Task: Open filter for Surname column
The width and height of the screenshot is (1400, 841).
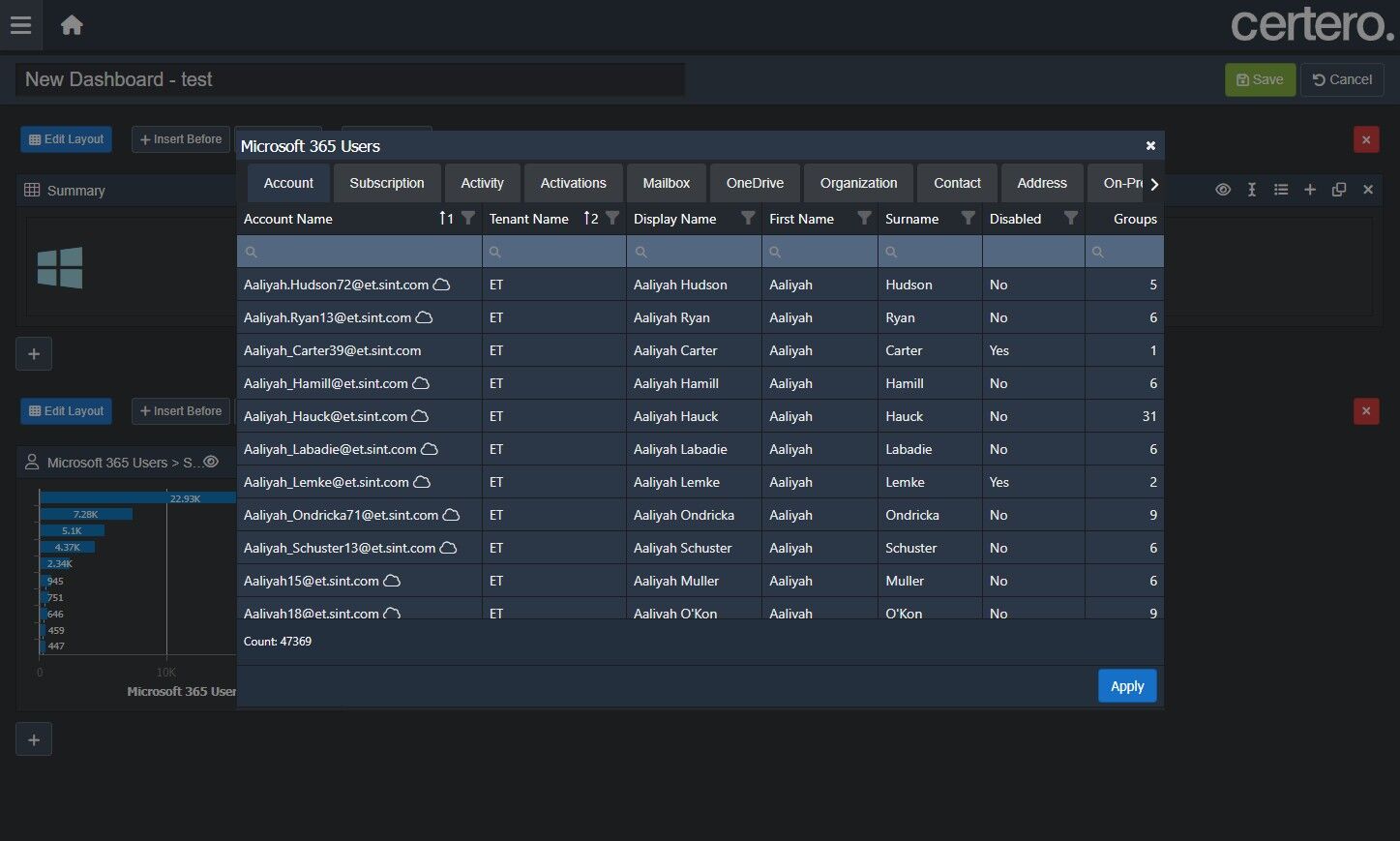Action: [968, 219]
